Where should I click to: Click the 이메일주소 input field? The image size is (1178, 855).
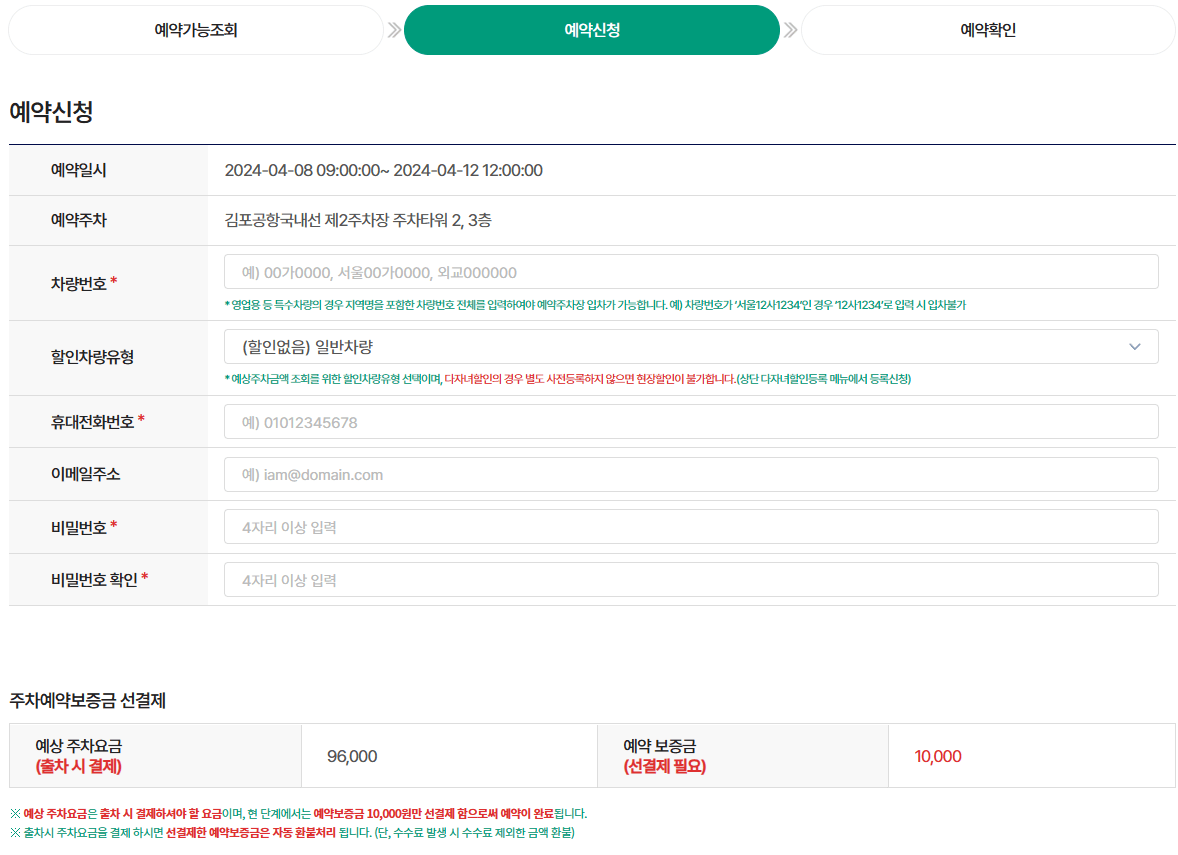[x=691, y=475]
